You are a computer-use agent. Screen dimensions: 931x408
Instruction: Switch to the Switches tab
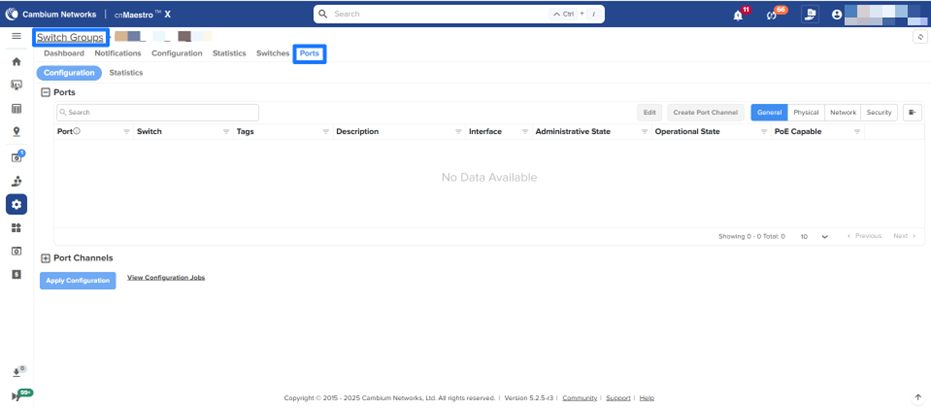[x=273, y=53]
